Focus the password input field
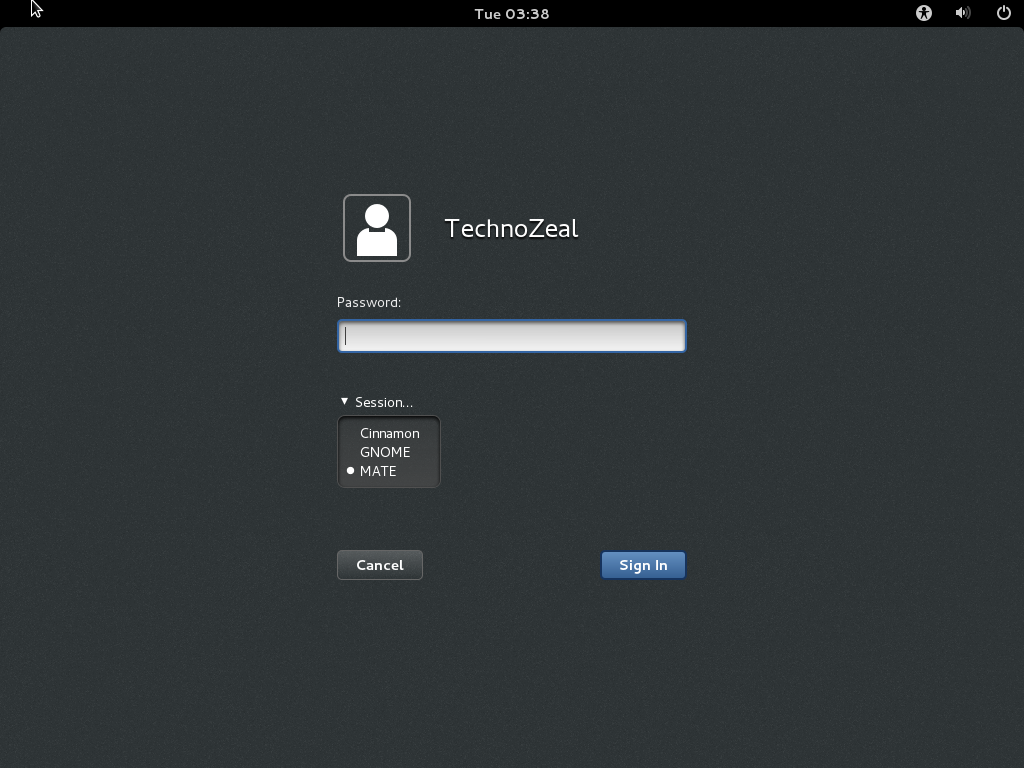The image size is (1024, 768). [x=511, y=336]
